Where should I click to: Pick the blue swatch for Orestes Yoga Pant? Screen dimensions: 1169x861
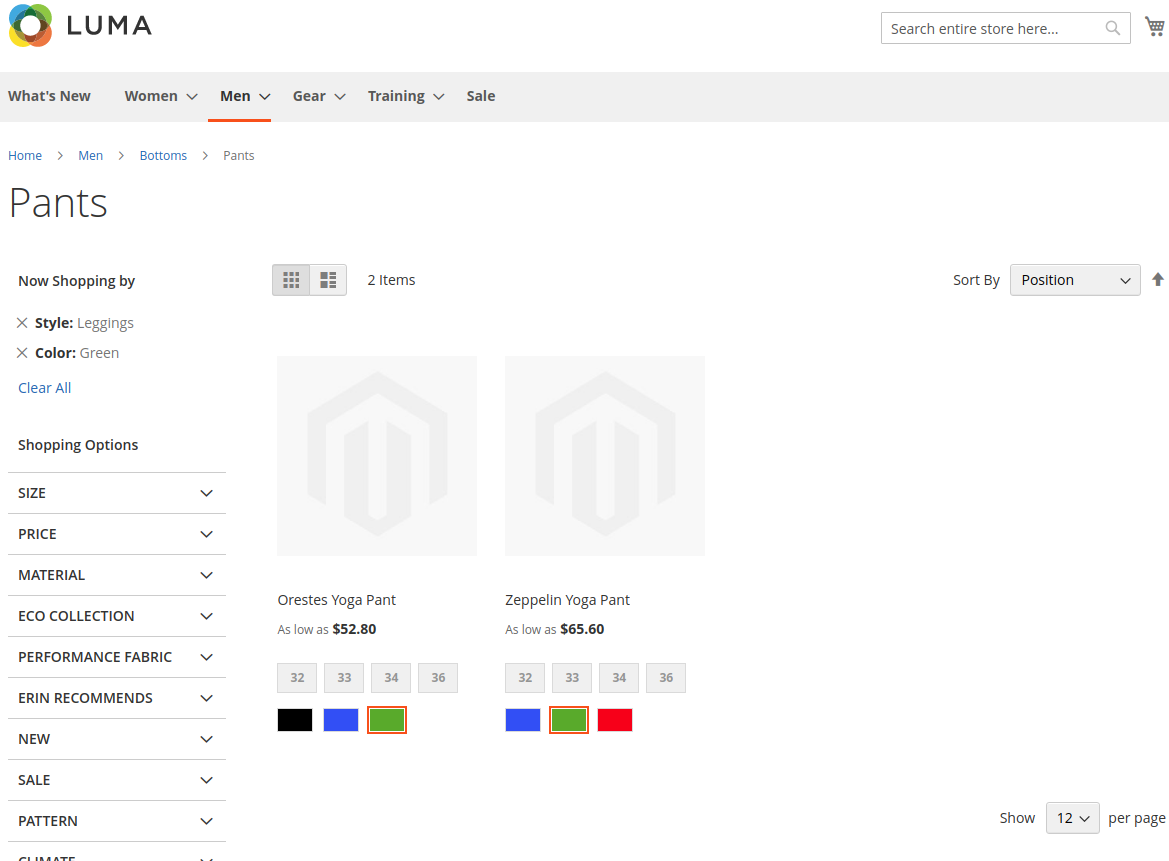[x=340, y=719]
